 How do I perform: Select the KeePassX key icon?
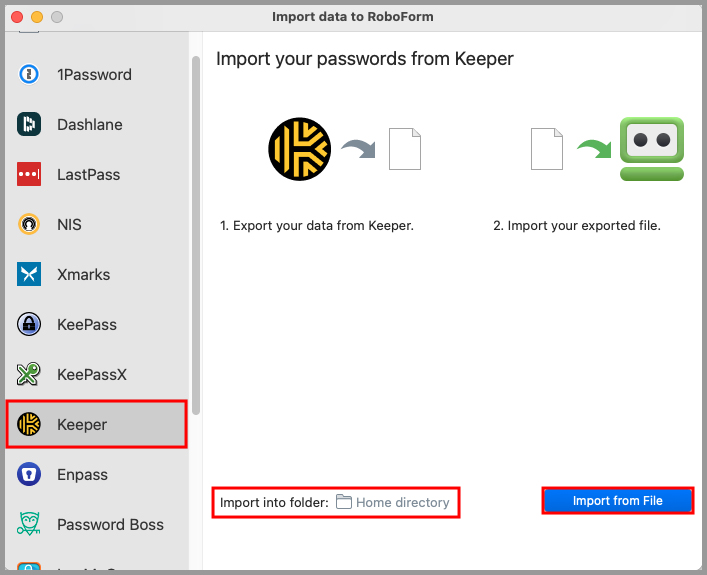pyautogui.click(x=29, y=374)
